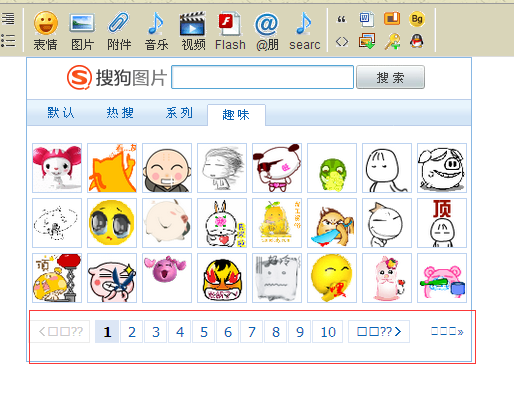Select the pink pig with scissors sticker
Viewport: 514px width, 418px height.
[x=112, y=278]
